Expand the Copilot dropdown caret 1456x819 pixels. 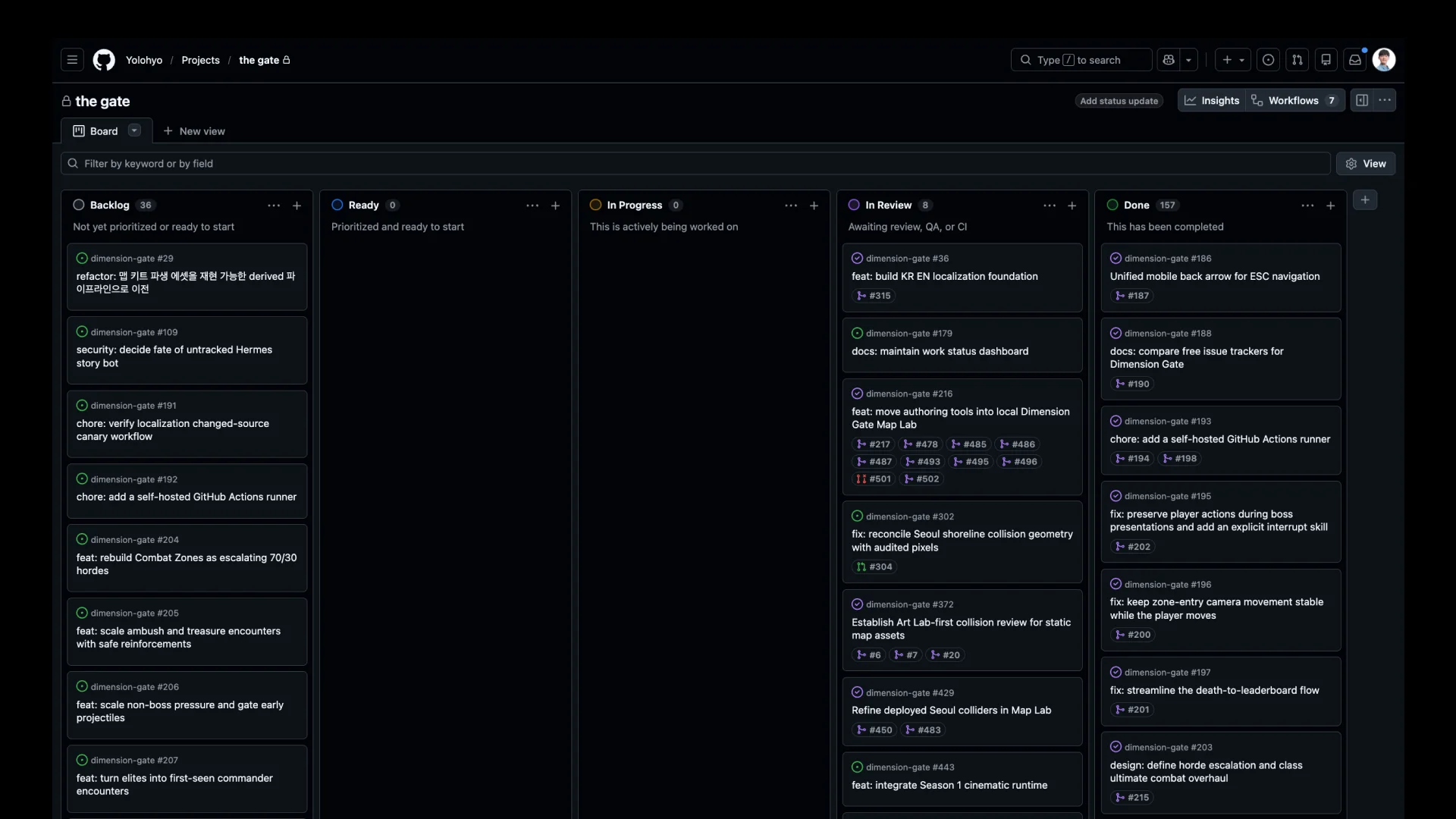[1188, 60]
